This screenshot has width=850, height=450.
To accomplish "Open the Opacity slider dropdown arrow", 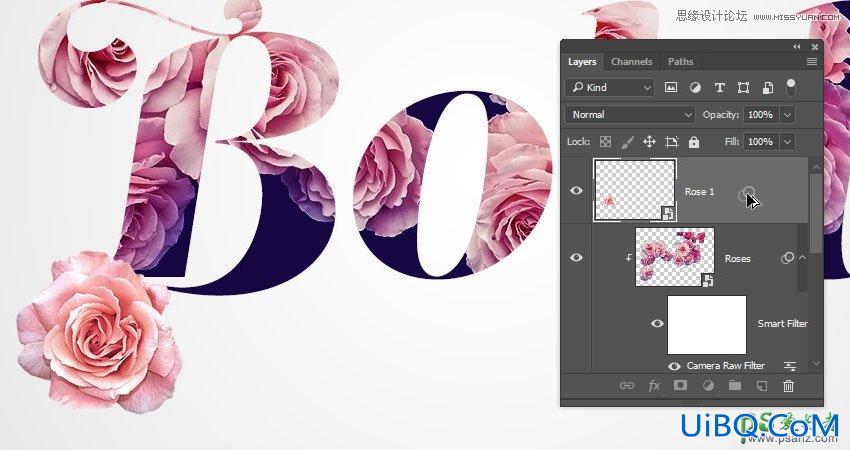I will coord(787,114).
